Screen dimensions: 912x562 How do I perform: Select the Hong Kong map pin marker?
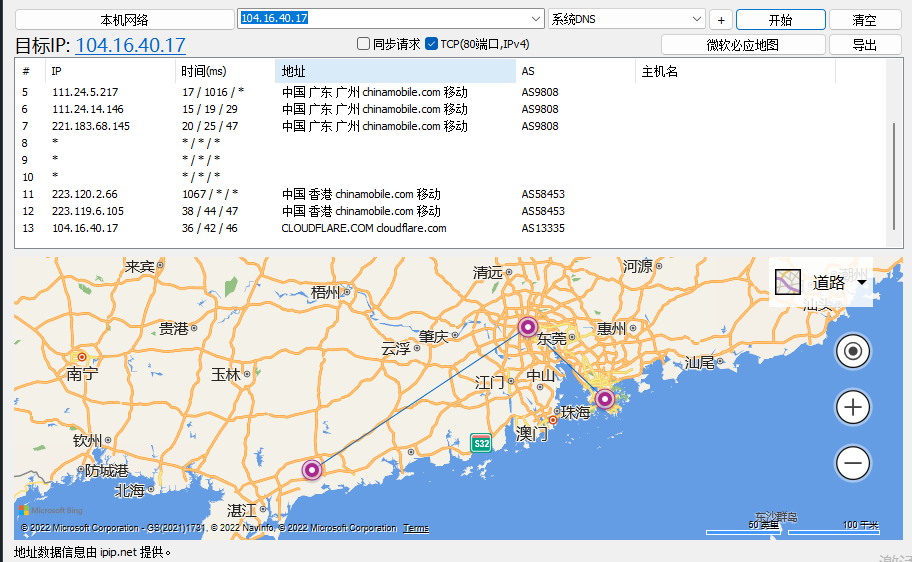pyautogui.click(x=605, y=399)
